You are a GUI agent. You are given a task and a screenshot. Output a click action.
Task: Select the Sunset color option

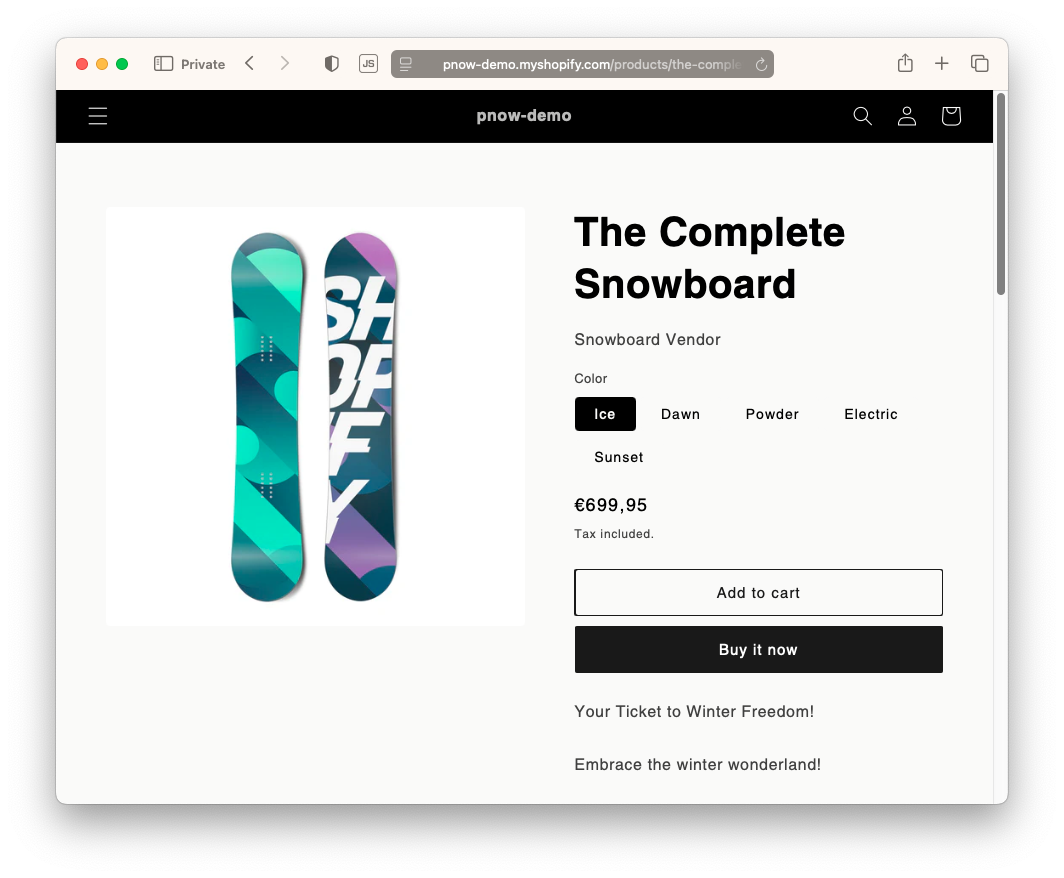click(x=618, y=457)
